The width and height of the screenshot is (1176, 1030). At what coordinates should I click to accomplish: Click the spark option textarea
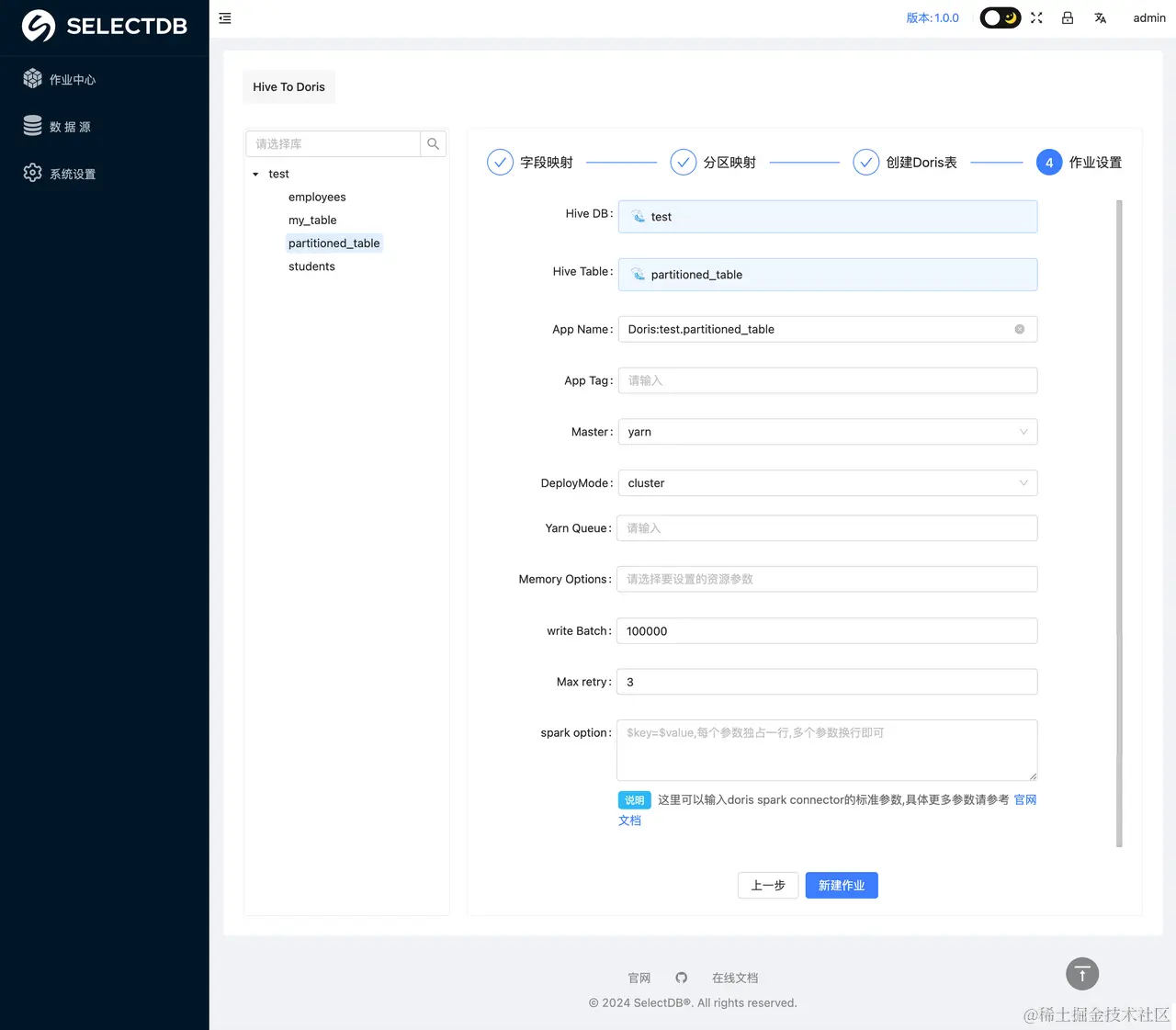(827, 751)
